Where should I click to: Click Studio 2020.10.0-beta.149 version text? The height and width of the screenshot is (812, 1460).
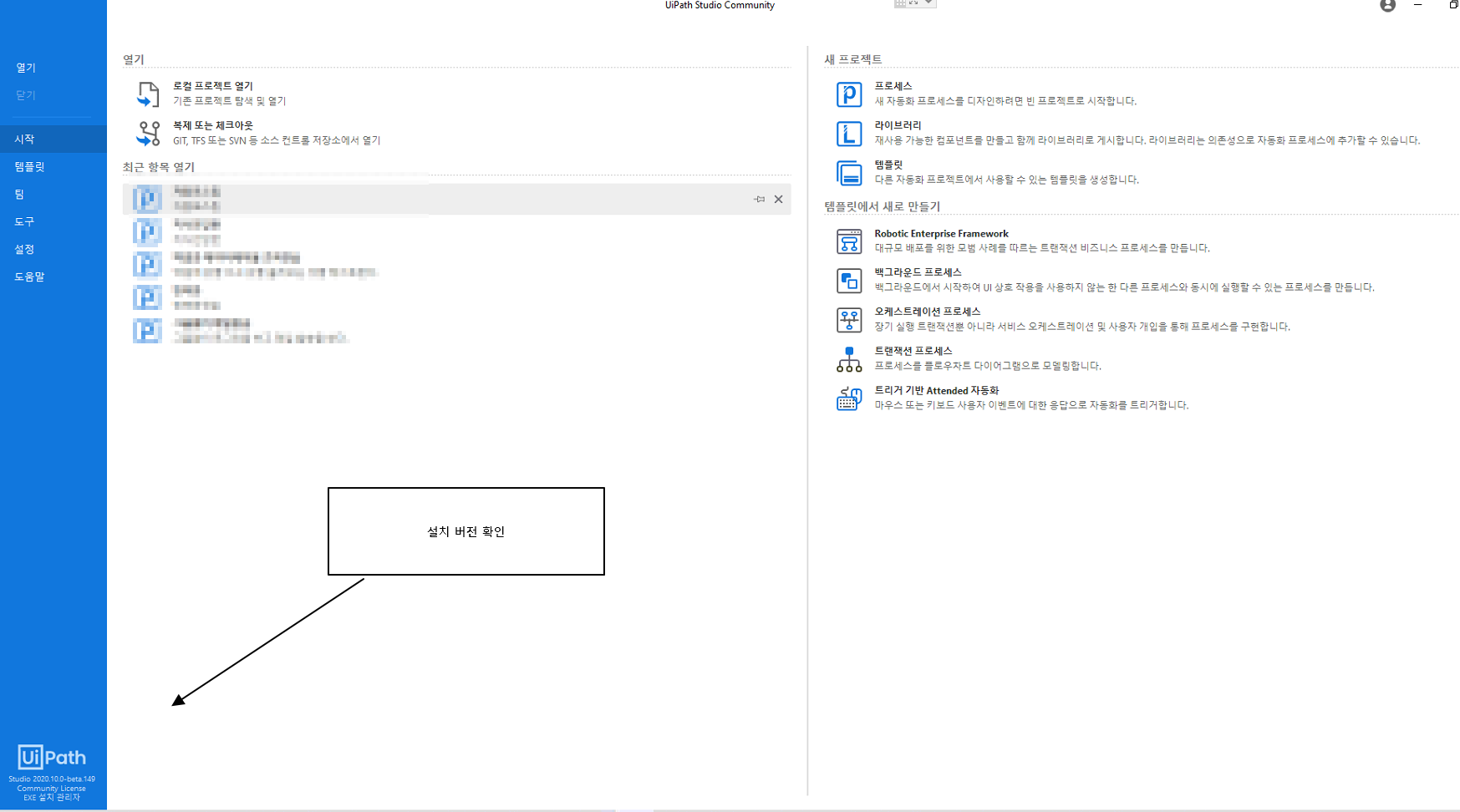point(52,779)
